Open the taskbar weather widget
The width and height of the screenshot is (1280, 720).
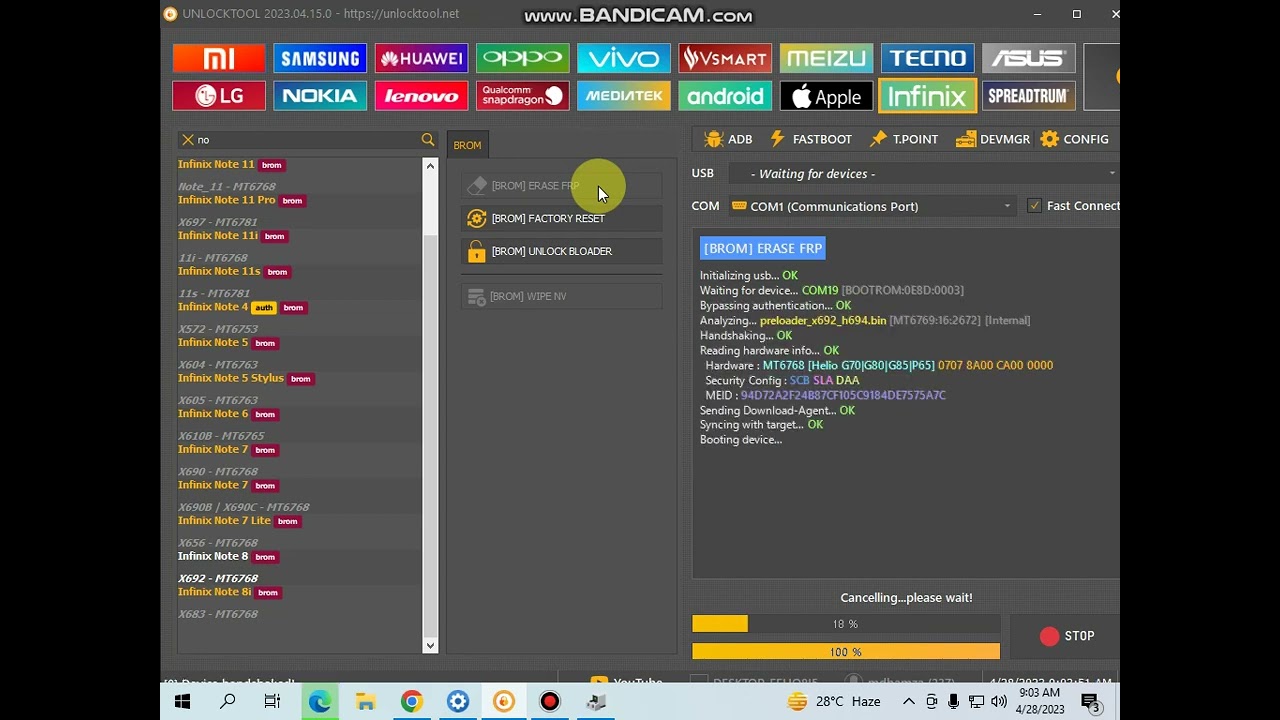tap(834, 702)
